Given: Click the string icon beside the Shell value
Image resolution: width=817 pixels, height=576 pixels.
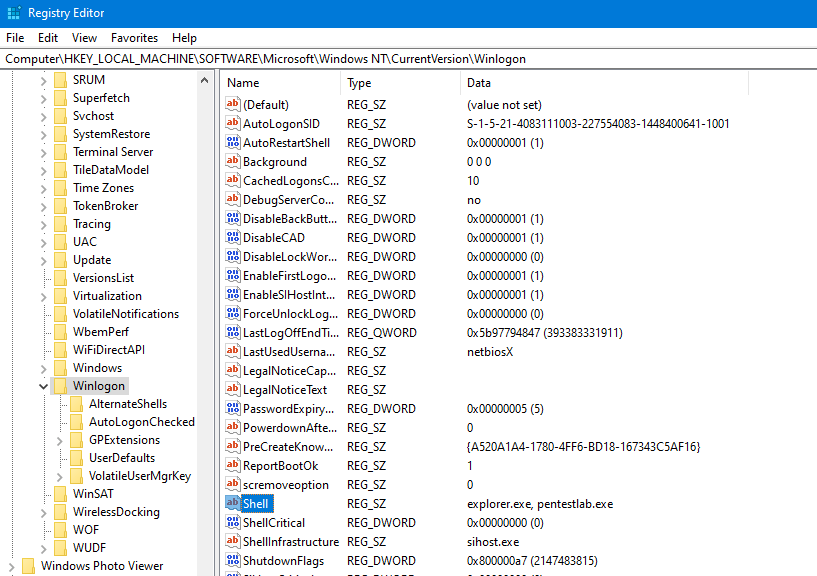Looking at the screenshot, I should pyautogui.click(x=232, y=504).
